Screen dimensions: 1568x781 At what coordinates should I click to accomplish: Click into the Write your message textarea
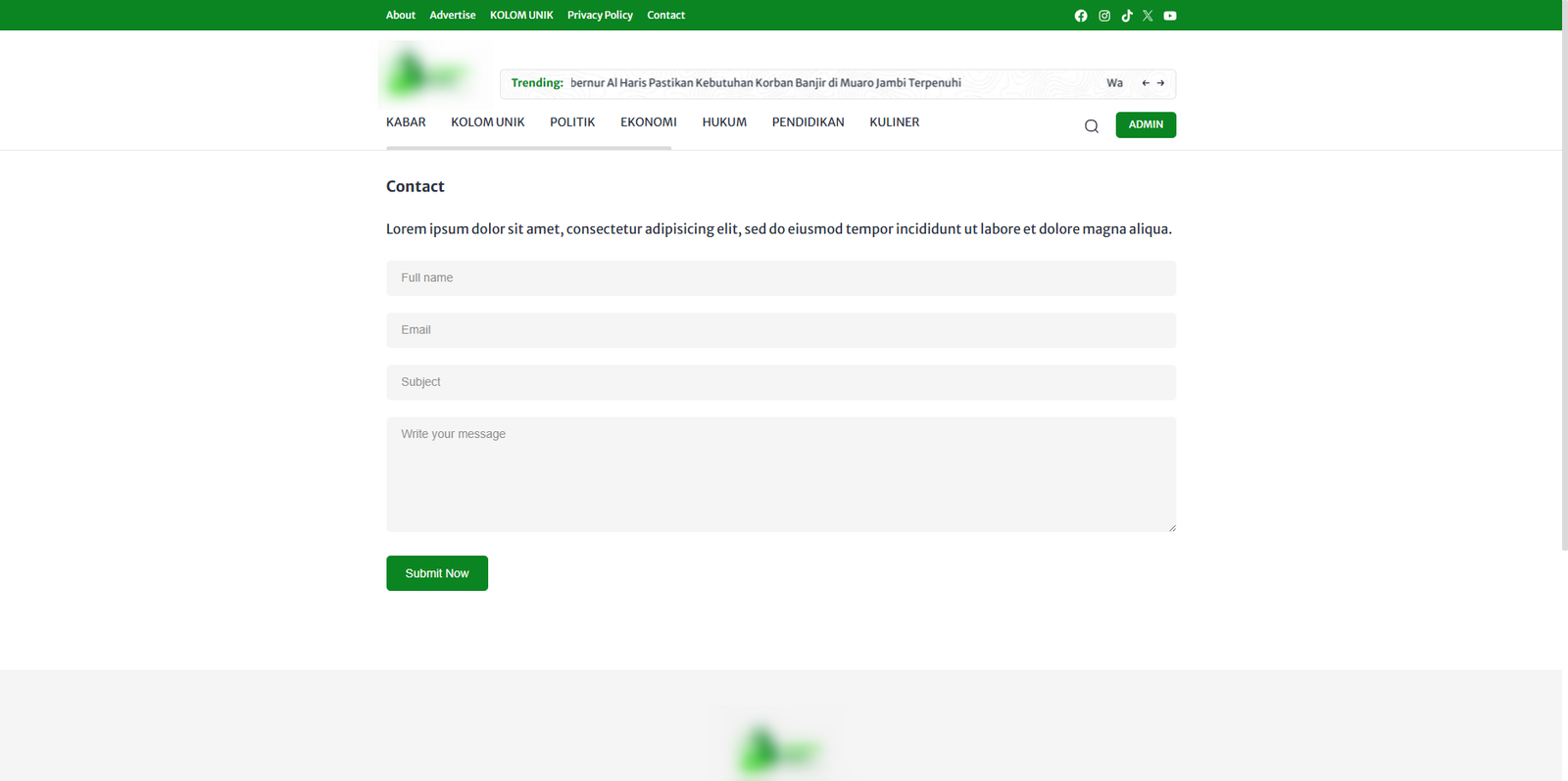(x=780, y=474)
